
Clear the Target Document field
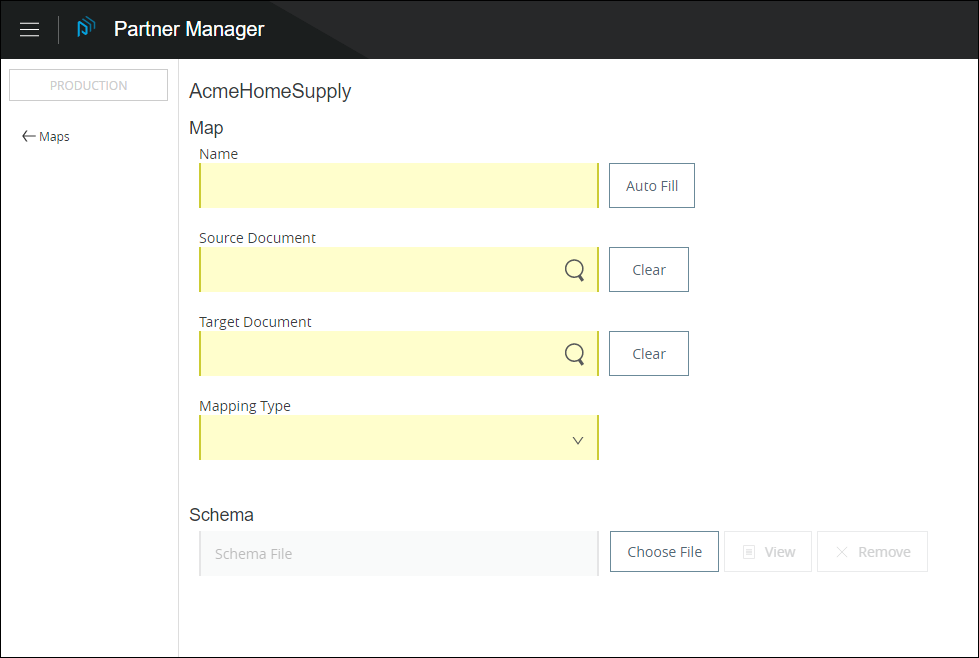pyautogui.click(x=648, y=354)
